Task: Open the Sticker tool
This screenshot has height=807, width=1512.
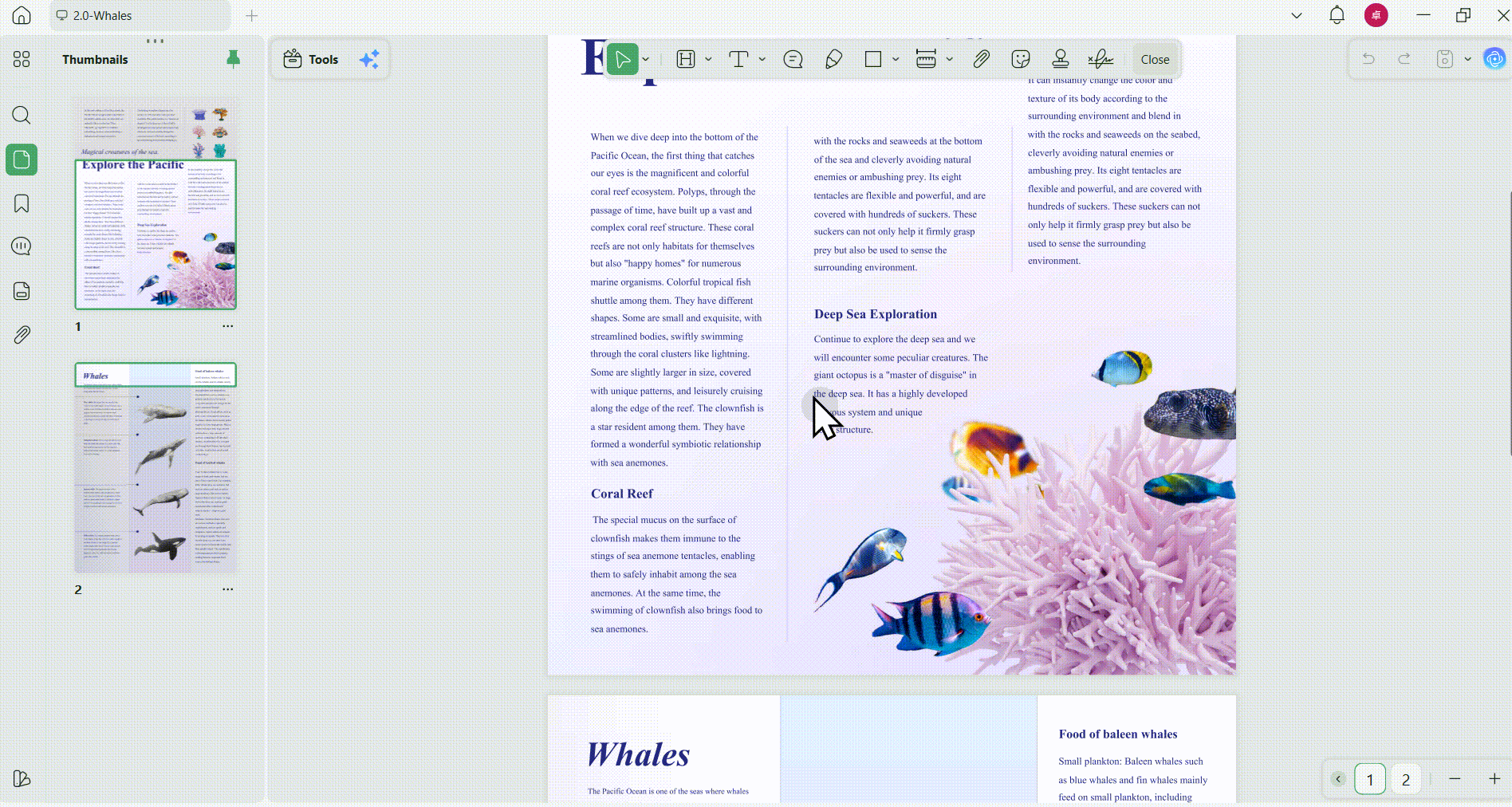Action: 1021,59
